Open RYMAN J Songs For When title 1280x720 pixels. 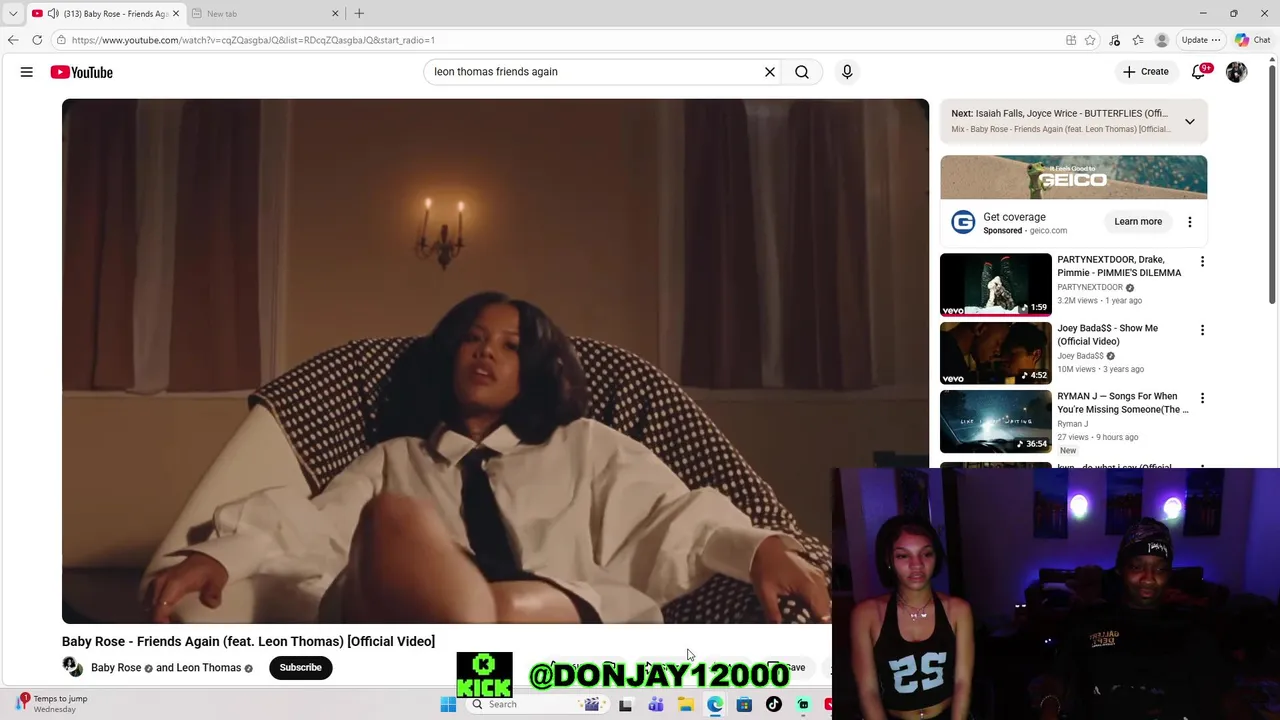[1123, 402]
